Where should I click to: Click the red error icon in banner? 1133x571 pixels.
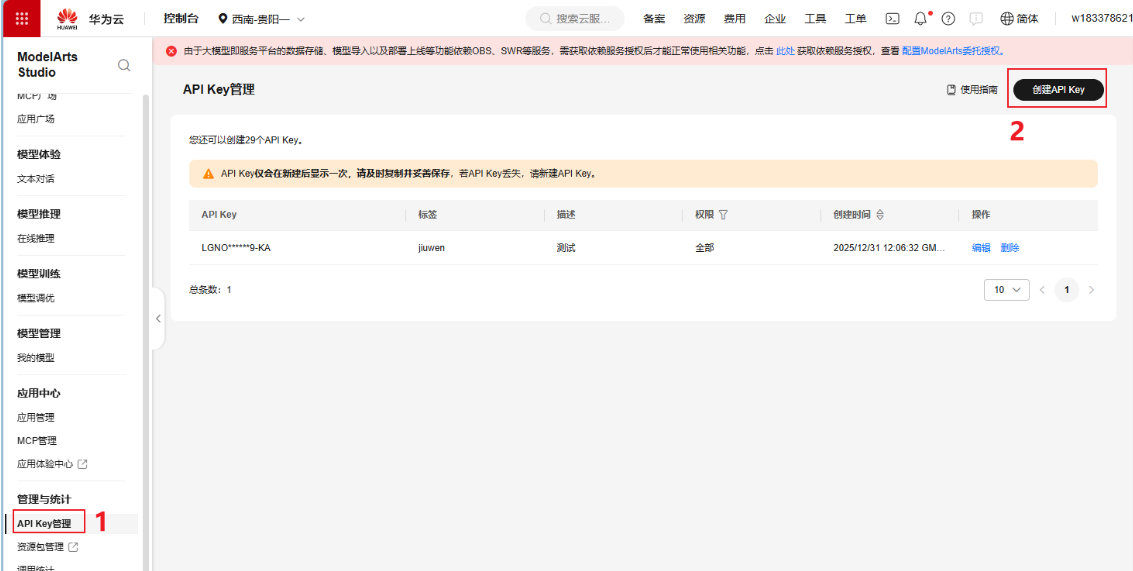point(171,51)
